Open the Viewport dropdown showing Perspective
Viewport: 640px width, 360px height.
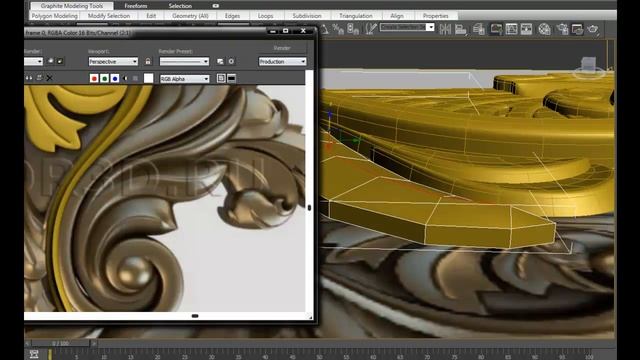[x=113, y=62]
